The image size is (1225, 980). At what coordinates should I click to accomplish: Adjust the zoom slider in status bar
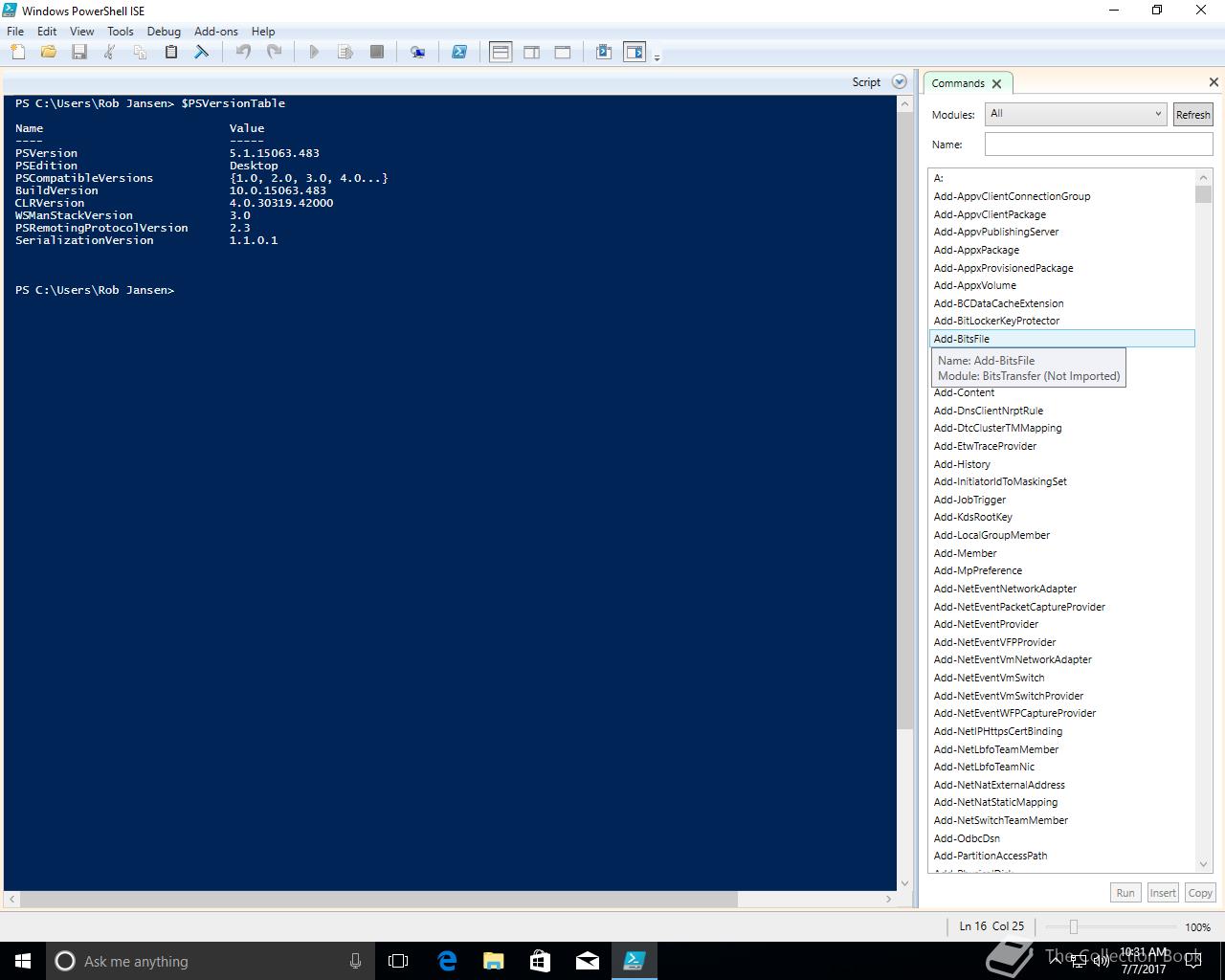click(x=1074, y=926)
